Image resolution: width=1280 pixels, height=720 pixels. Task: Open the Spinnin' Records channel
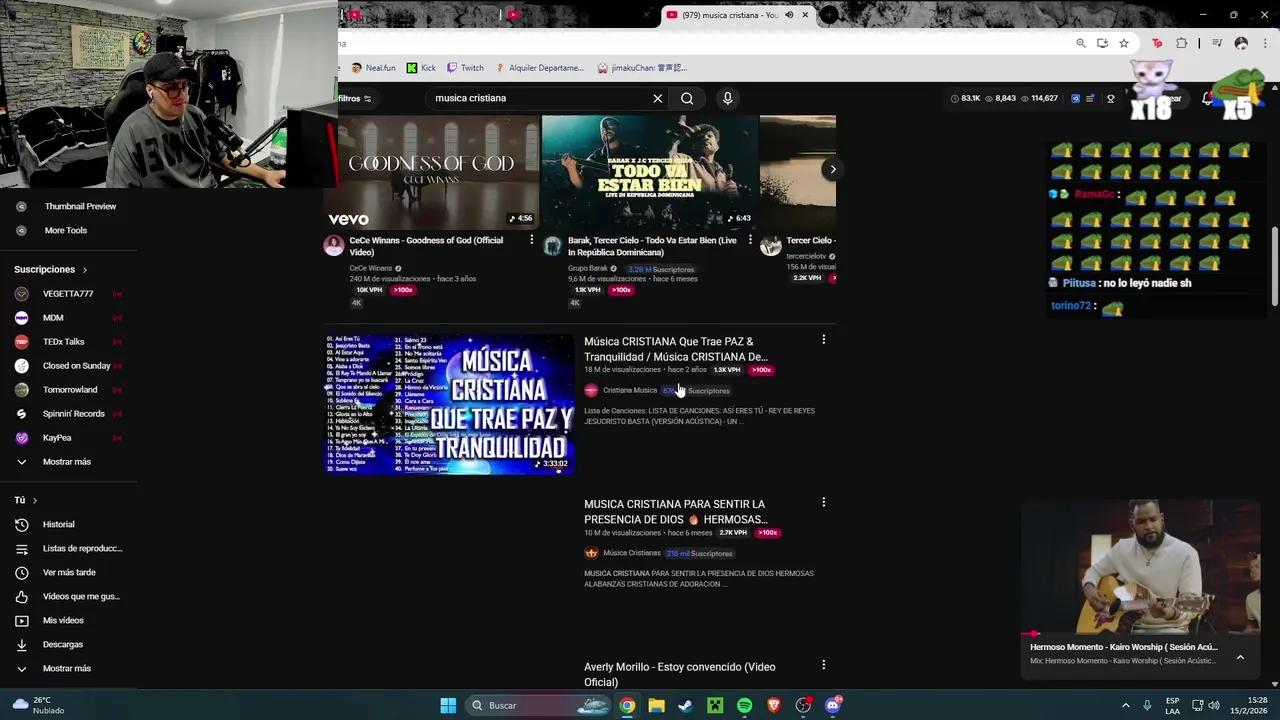click(x=73, y=413)
